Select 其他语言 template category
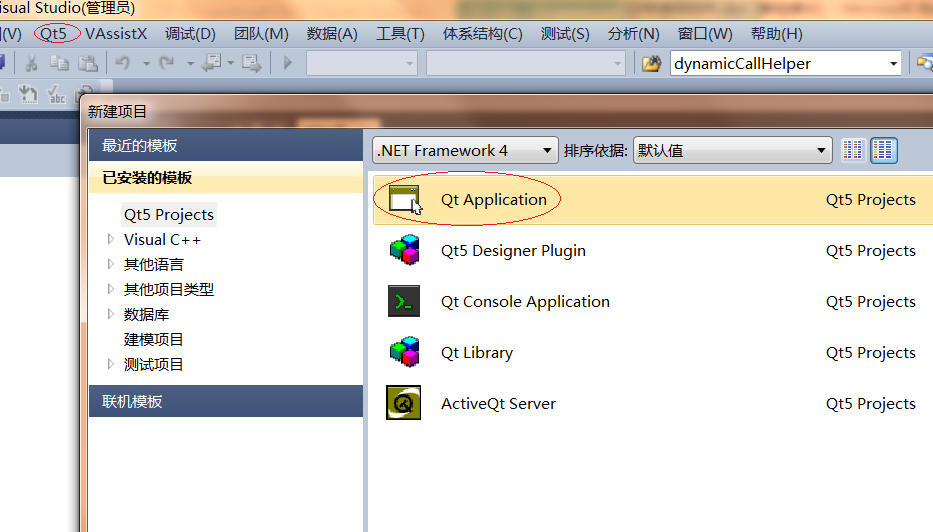This screenshot has height=532, width=933. click(x=154, y=264)
